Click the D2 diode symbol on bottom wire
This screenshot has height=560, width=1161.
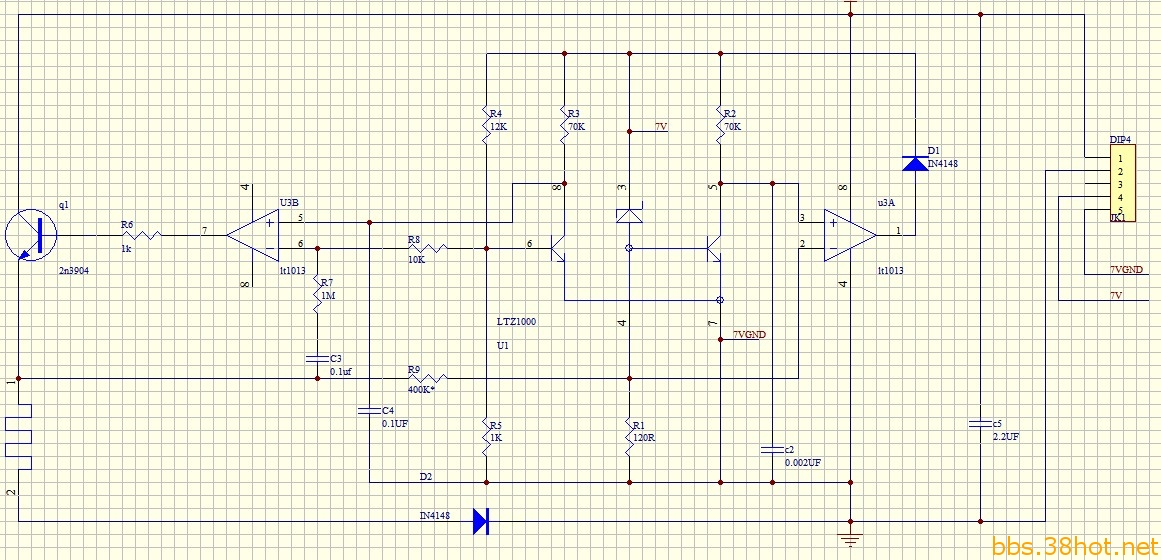tap(481, 521)
